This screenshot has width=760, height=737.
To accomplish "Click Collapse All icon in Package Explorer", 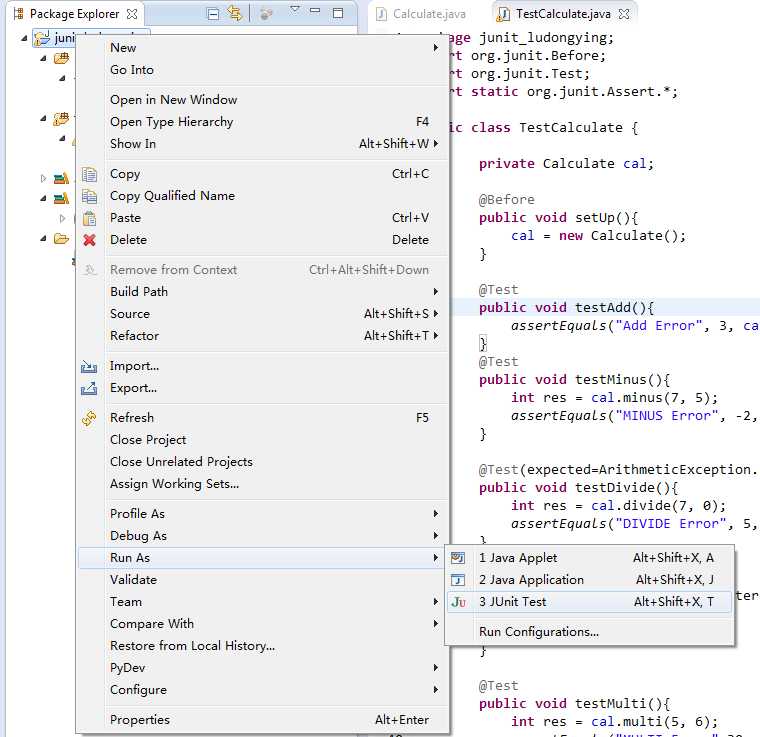I will (x=213, y=14).
